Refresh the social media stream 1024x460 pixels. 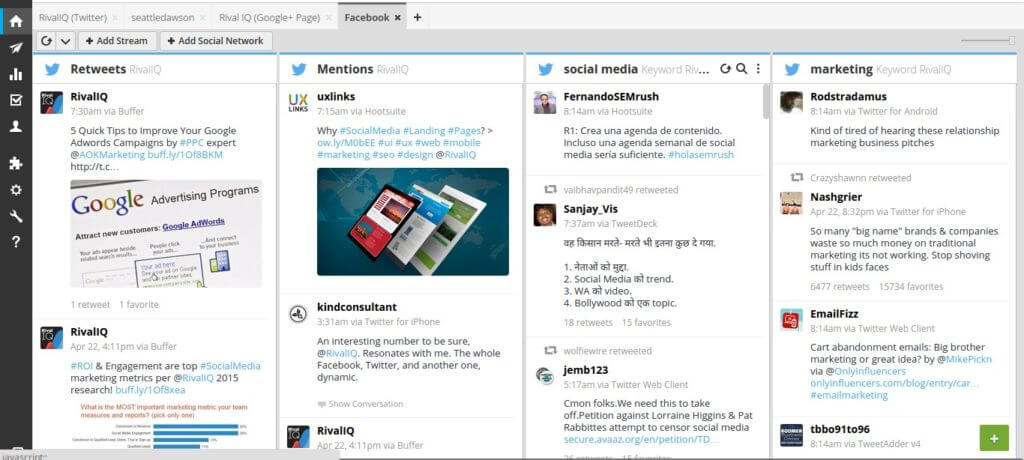pyautogui.click(x=725, y=69)
